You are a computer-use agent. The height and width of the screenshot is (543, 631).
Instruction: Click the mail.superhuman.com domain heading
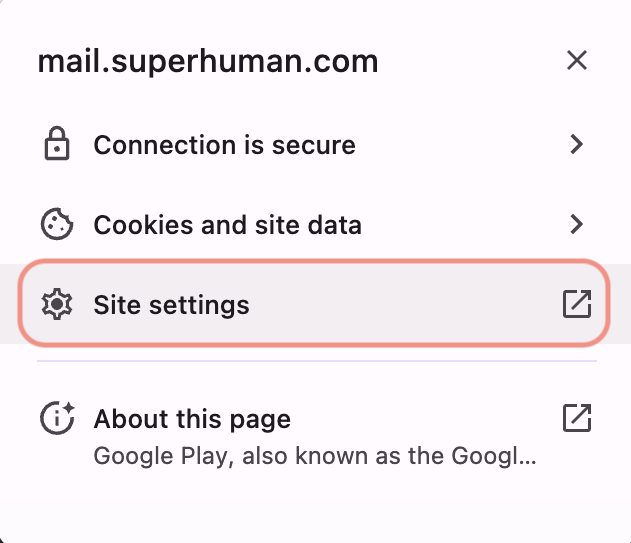click(207, 61)
